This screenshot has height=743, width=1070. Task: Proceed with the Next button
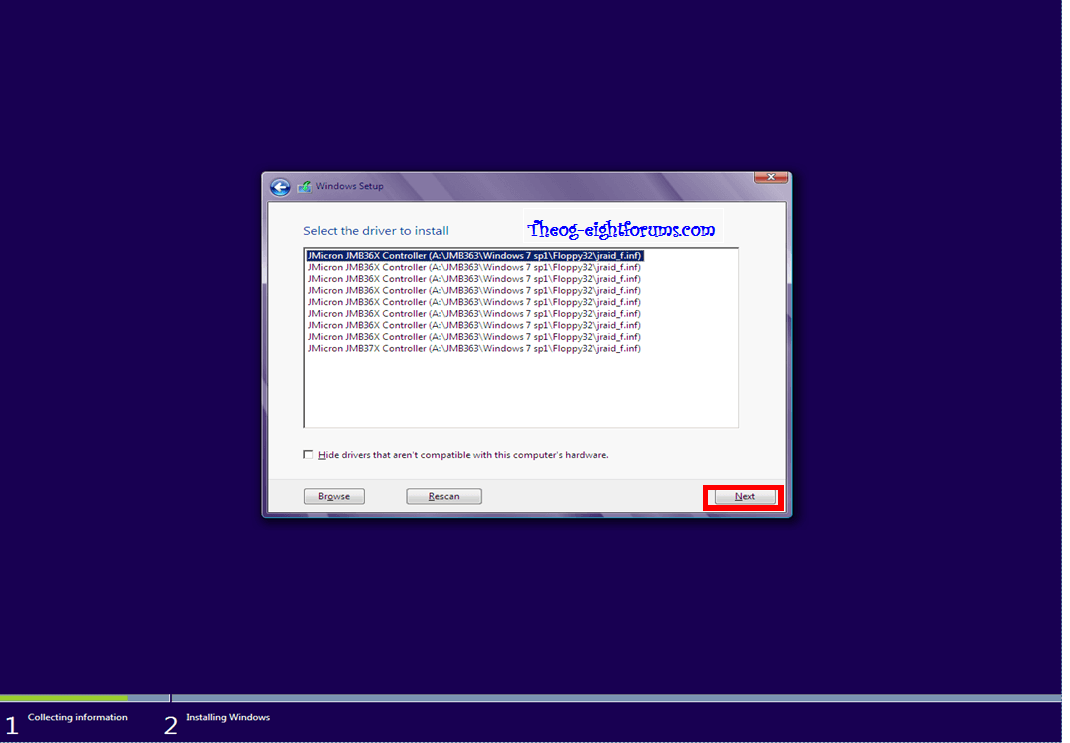(x=744, y=497)
